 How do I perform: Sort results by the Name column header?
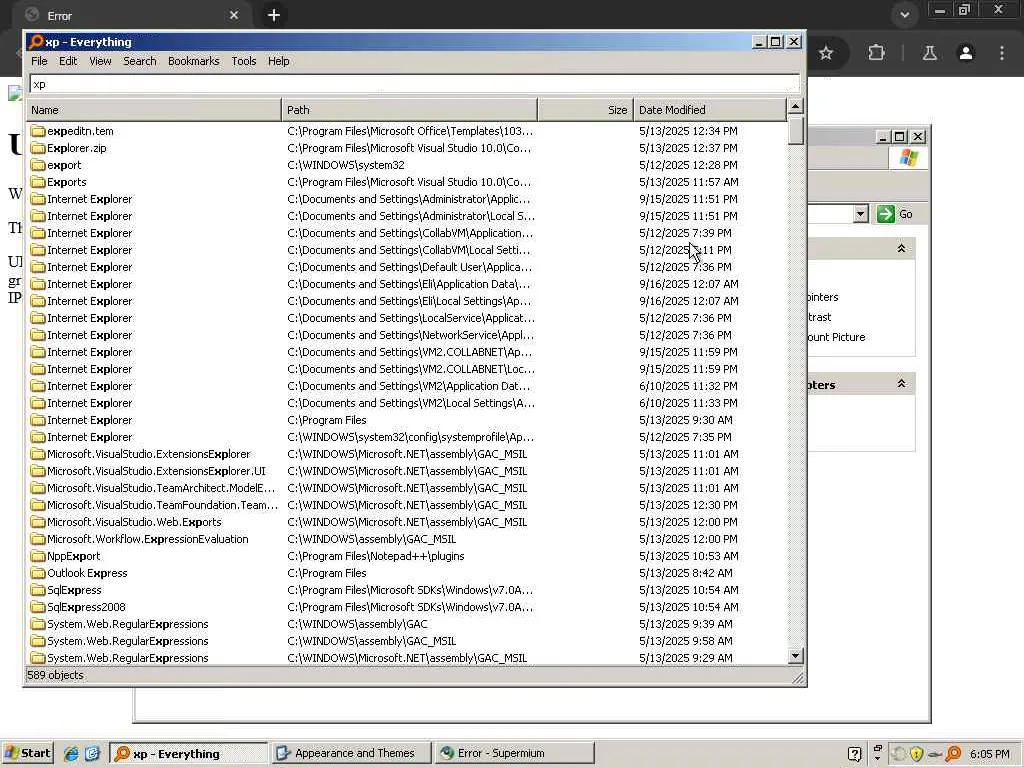(154, 110)
